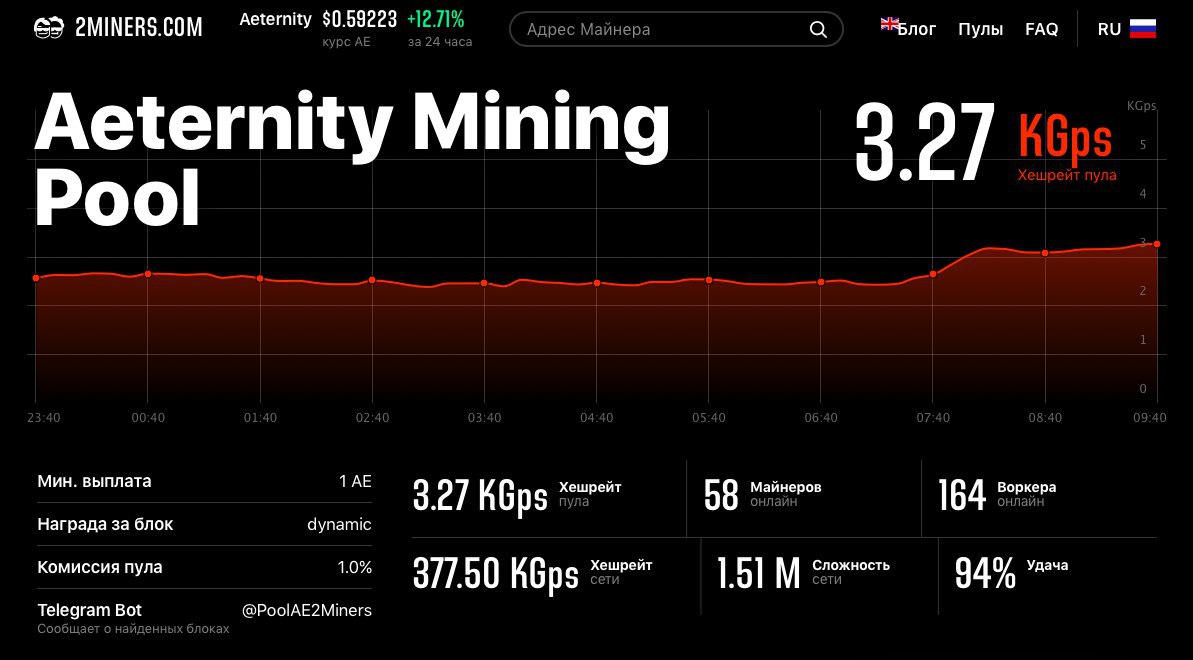The width and height of the screenshot is (1193, 660).
Task: Click the chart data point at 08:40
Action: 1045,253
